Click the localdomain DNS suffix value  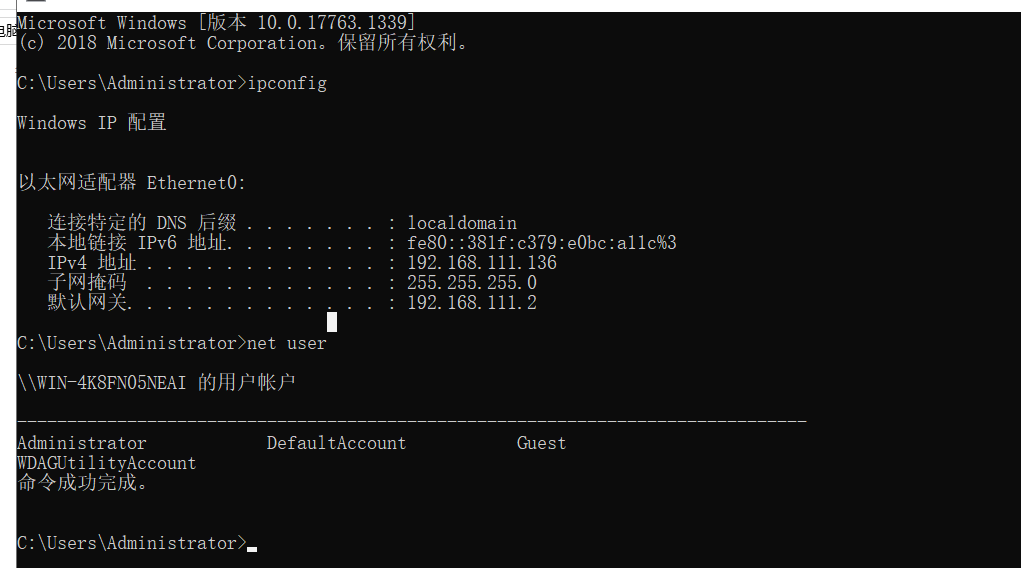pyautogui.click(x=462, y=223)
